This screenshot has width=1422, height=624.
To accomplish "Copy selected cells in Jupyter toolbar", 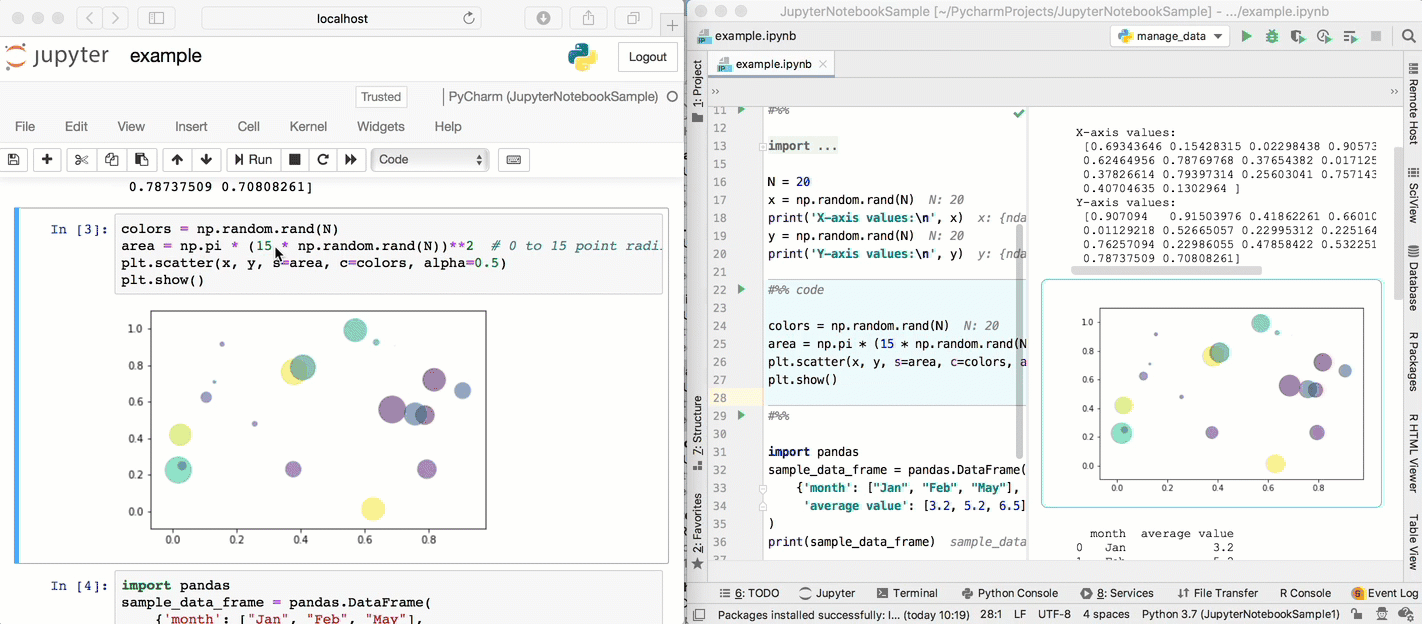I will coord(111,159).
